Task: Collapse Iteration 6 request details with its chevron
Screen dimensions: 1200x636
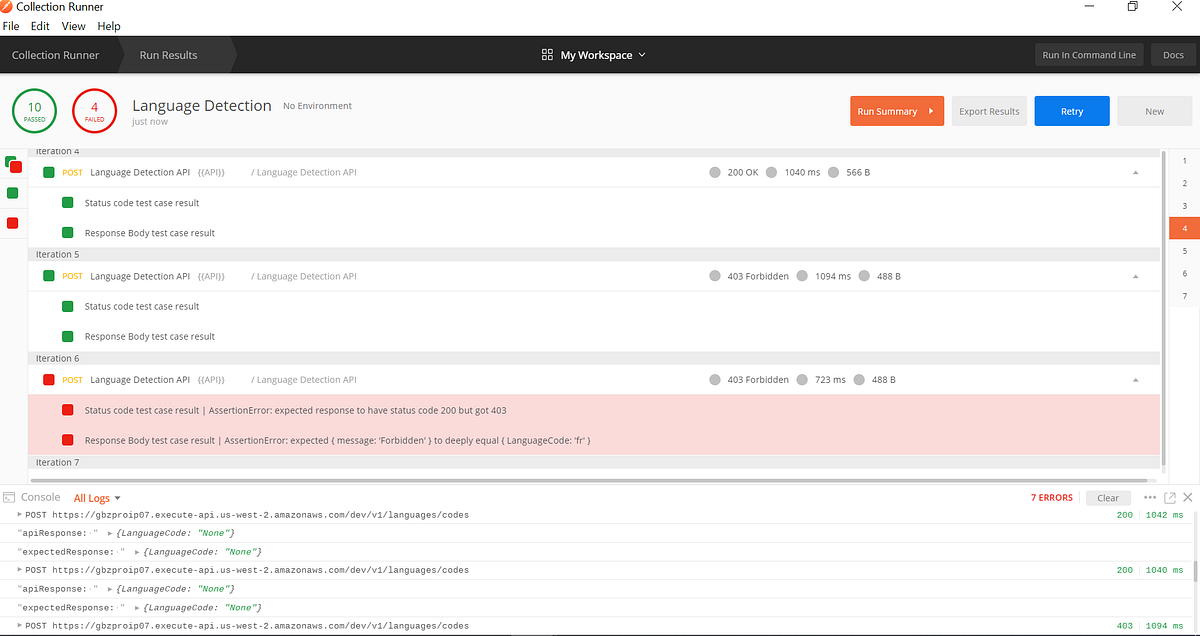Action: click(1135, 379)
